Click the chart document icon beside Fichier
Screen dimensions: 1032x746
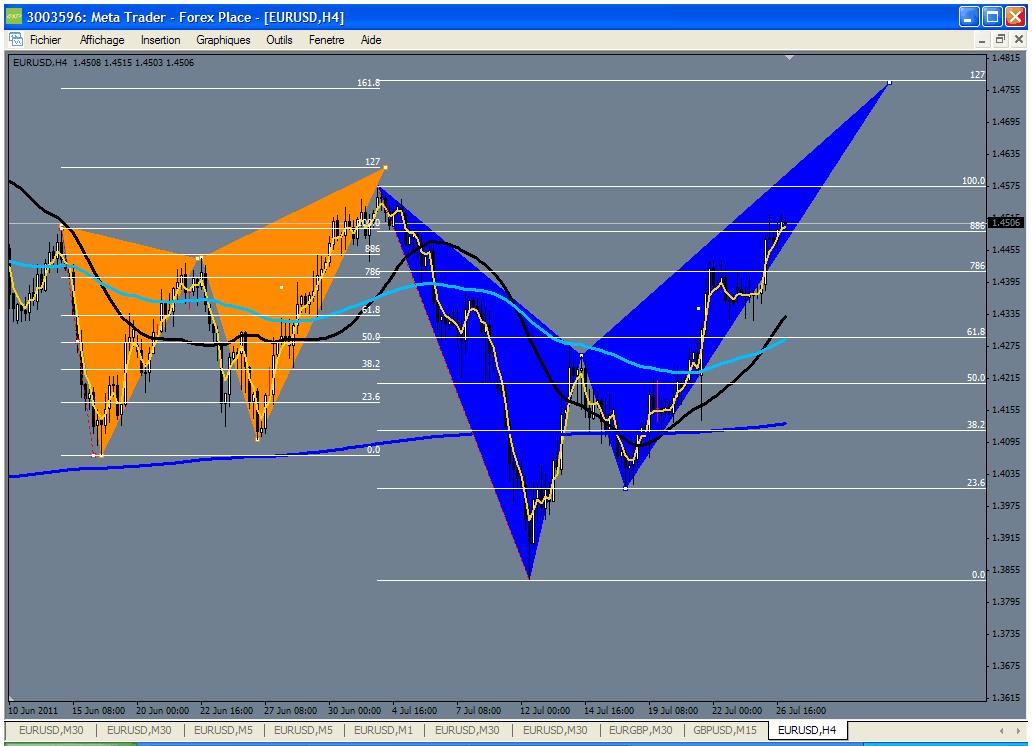16,40
